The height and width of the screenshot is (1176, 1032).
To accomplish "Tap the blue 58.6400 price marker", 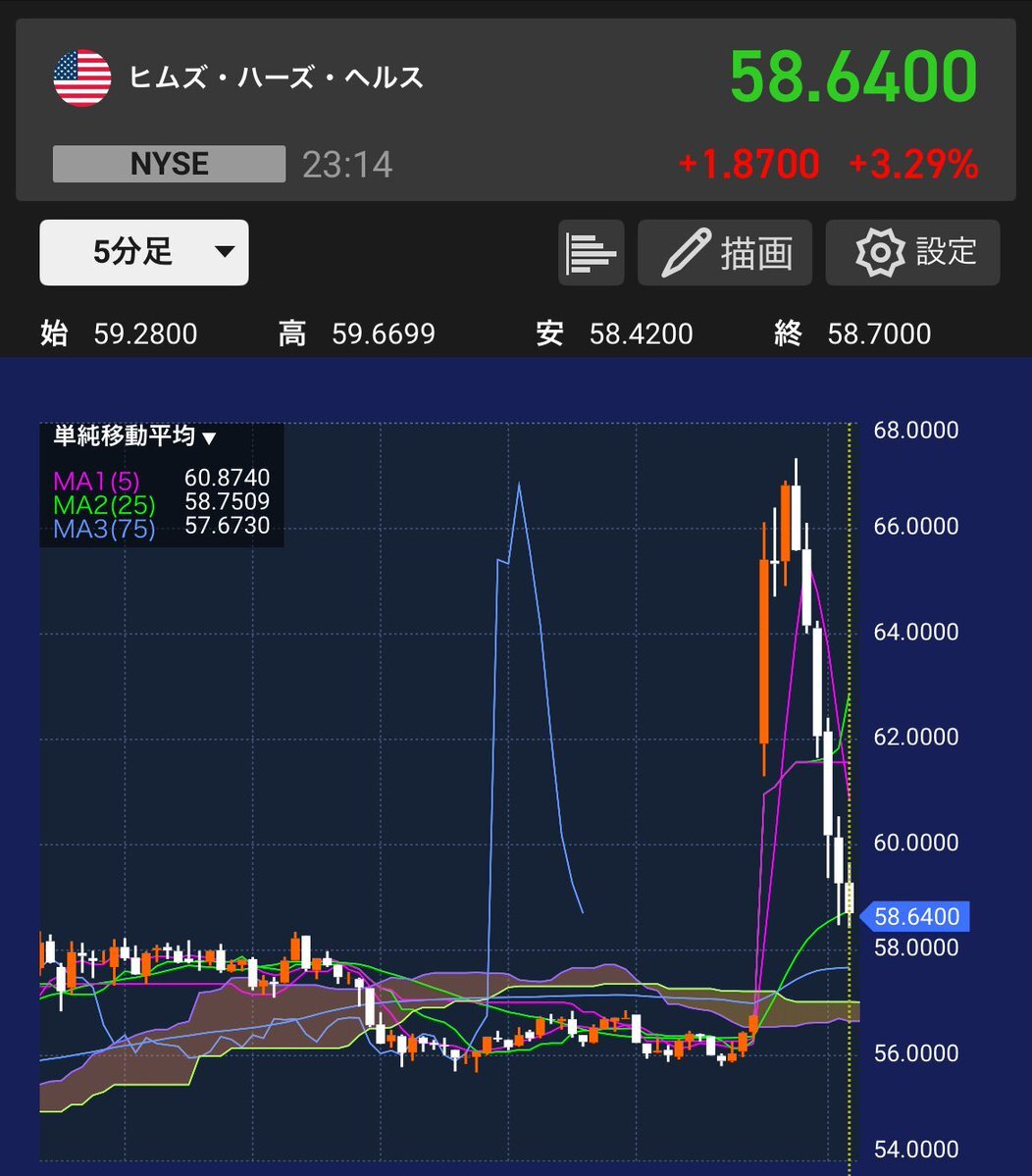I will [915, 916].
